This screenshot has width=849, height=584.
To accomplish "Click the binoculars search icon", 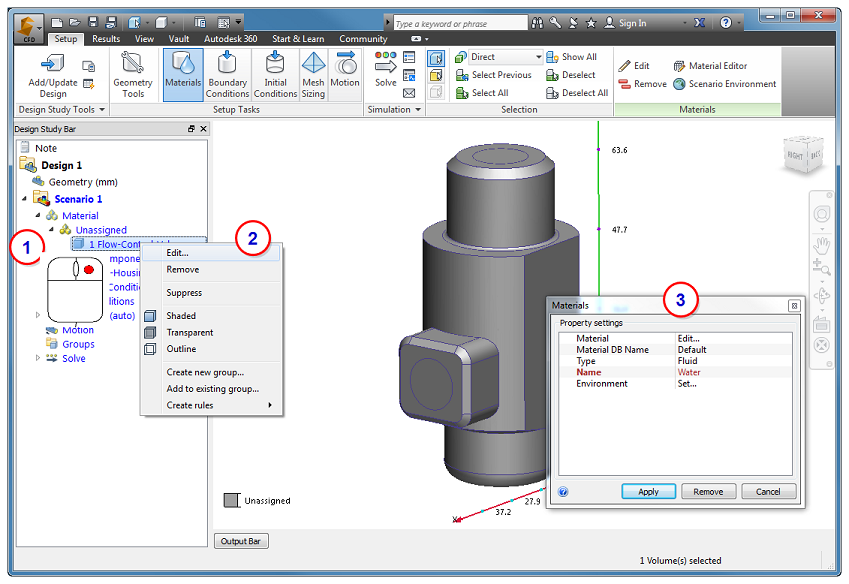I will 537,23.
